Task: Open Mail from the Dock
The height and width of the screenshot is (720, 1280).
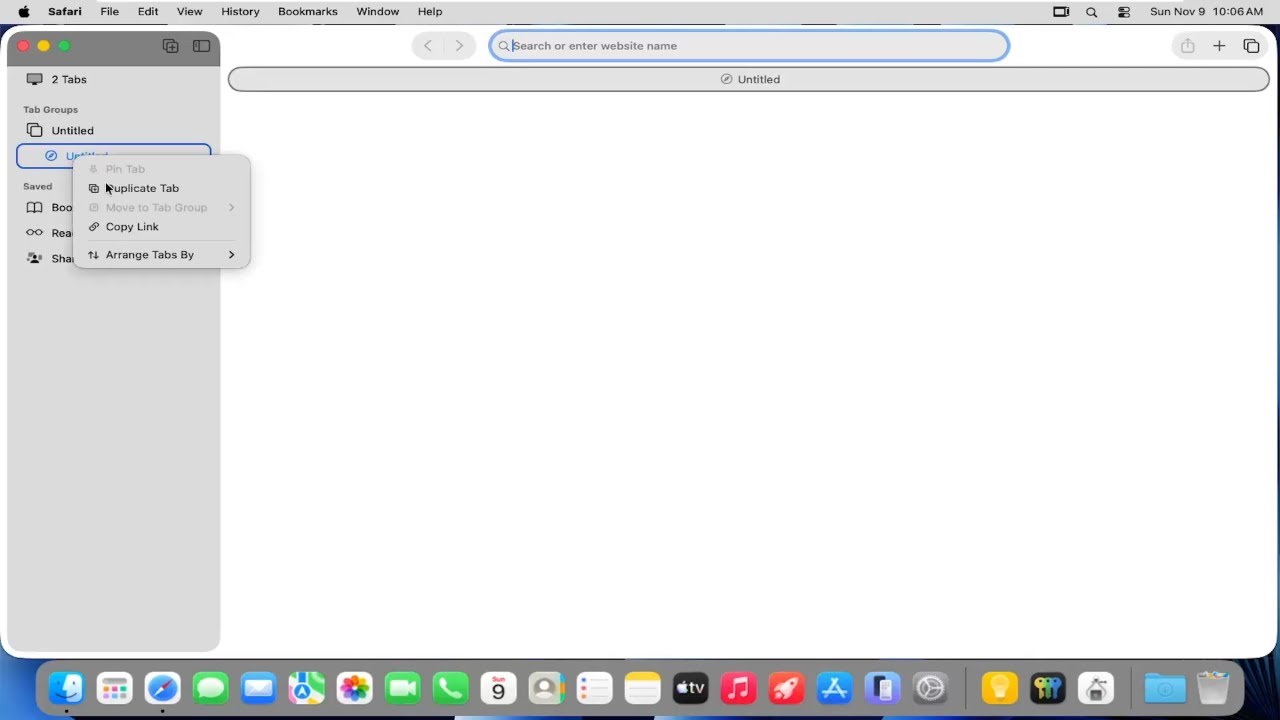Action: (258, 688)
